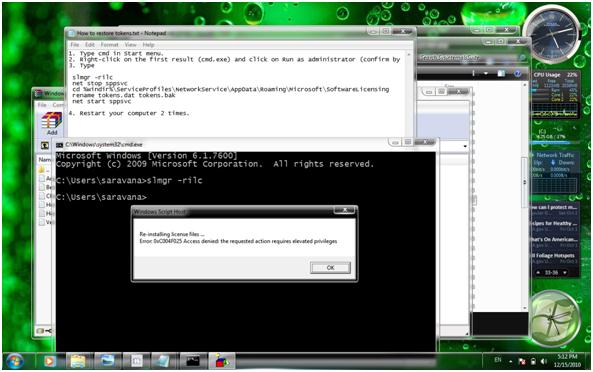Open the View menu in Notepad
The height and width of the screenshot is (372, 593).
coord(130,45)
